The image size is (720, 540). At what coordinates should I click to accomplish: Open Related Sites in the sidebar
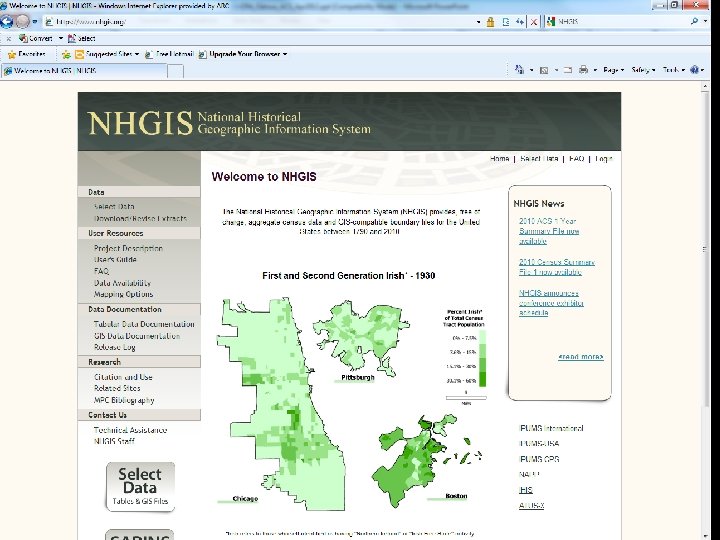117,388
